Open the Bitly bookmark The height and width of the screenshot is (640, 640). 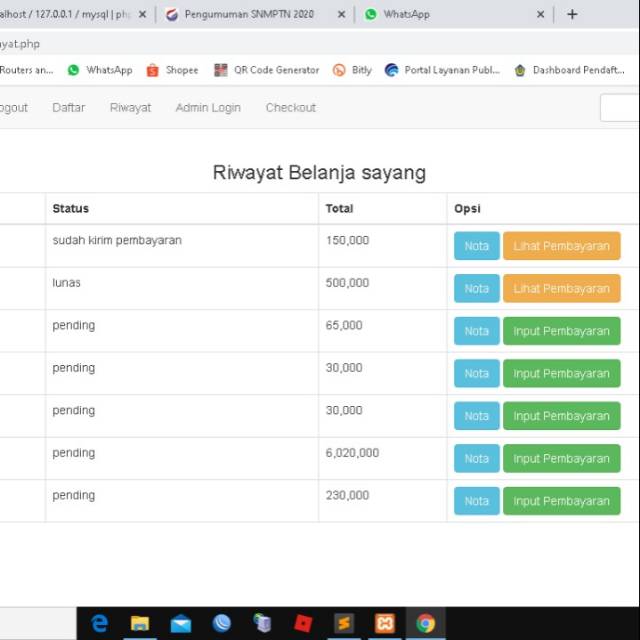point(352,70)
